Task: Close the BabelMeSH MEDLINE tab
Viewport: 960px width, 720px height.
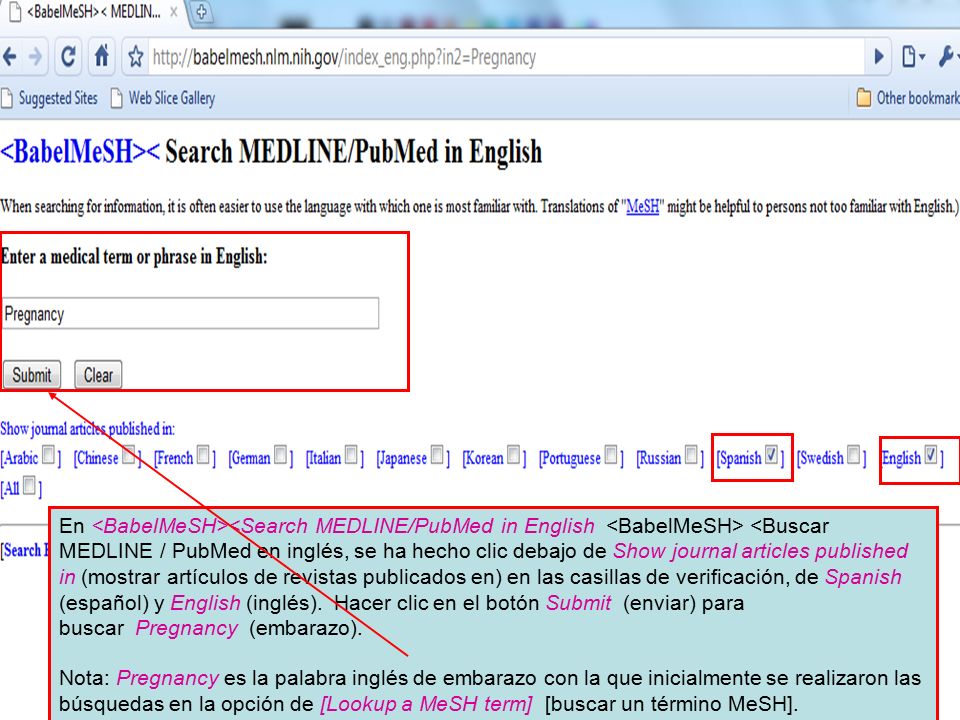Action: pos(174,12)
